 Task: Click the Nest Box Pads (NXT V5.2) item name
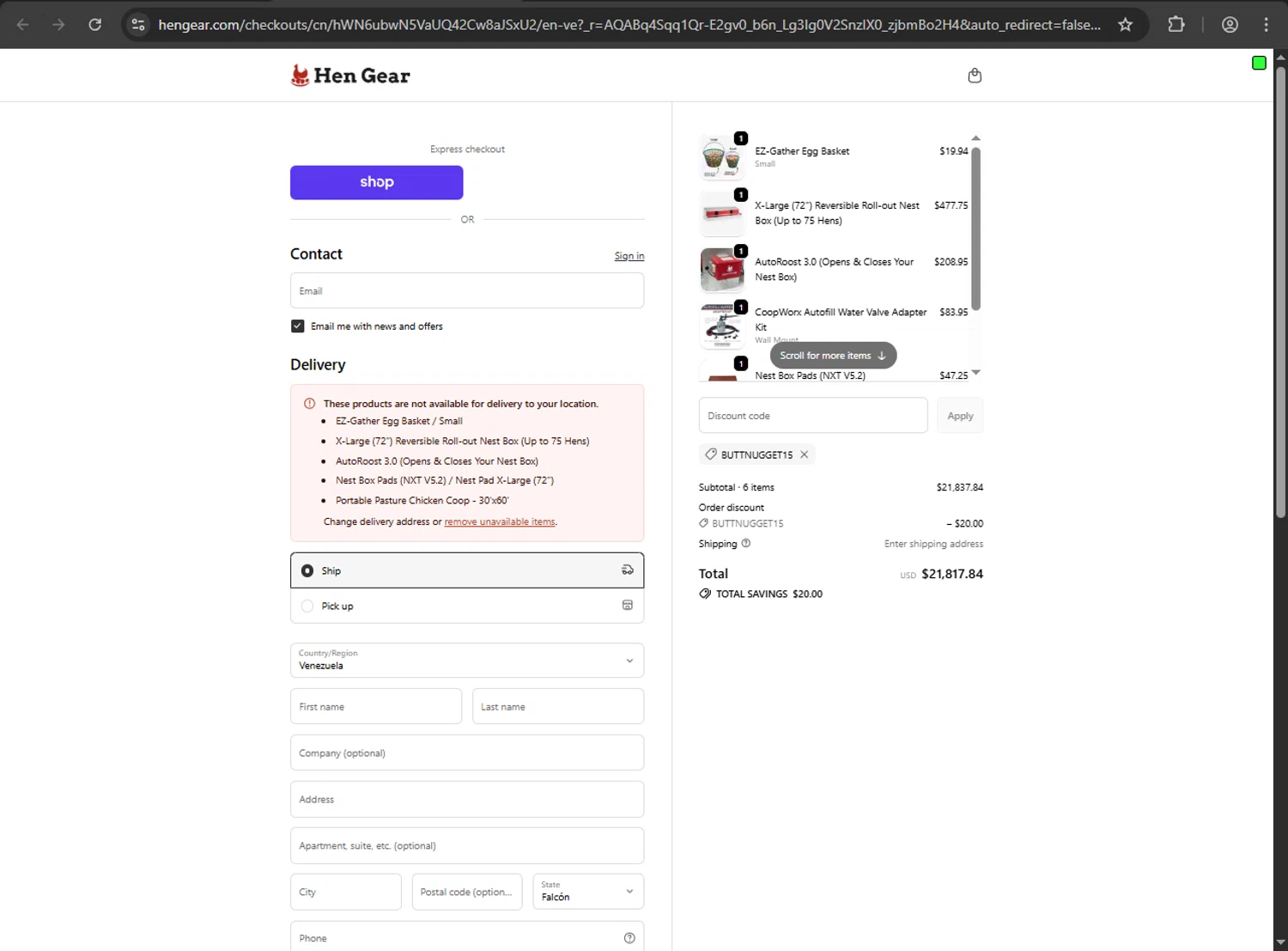810,375
